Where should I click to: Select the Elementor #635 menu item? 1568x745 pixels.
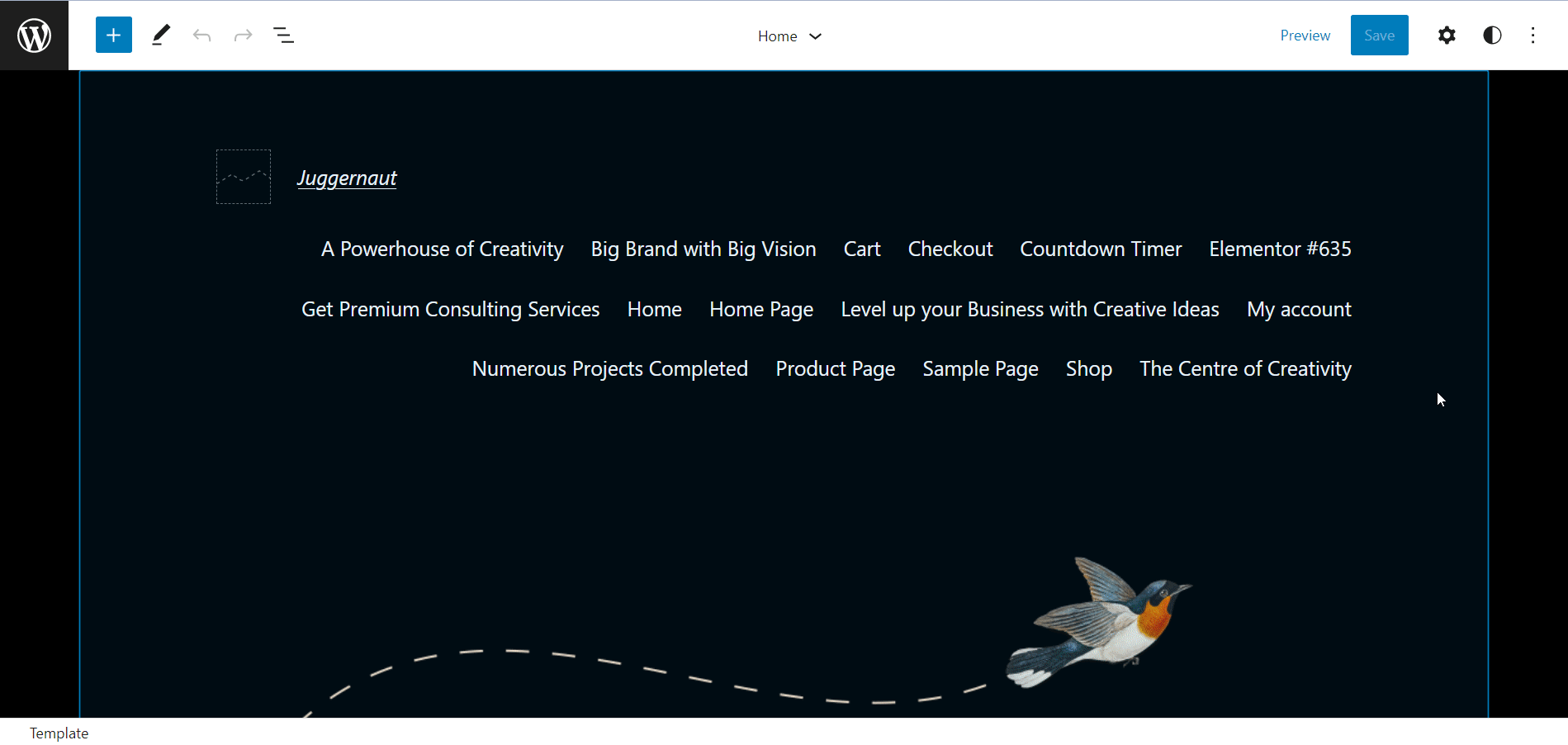coord(1280,249)
